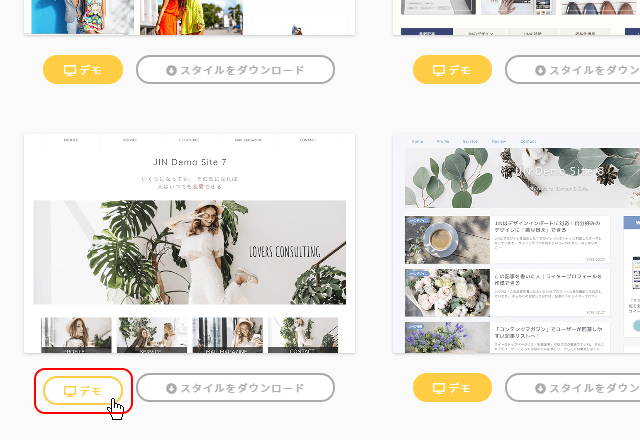Click the デモ button under JIN Demo Site 7
This screenshot has width=640, height=440.
point(83,391)
